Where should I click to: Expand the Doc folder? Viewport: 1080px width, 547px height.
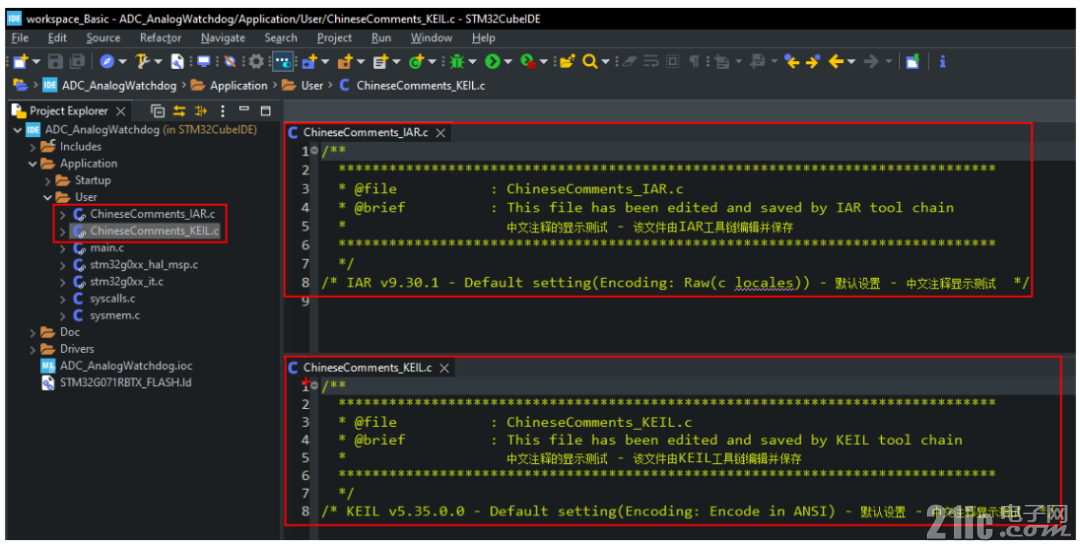pos(32,333)
